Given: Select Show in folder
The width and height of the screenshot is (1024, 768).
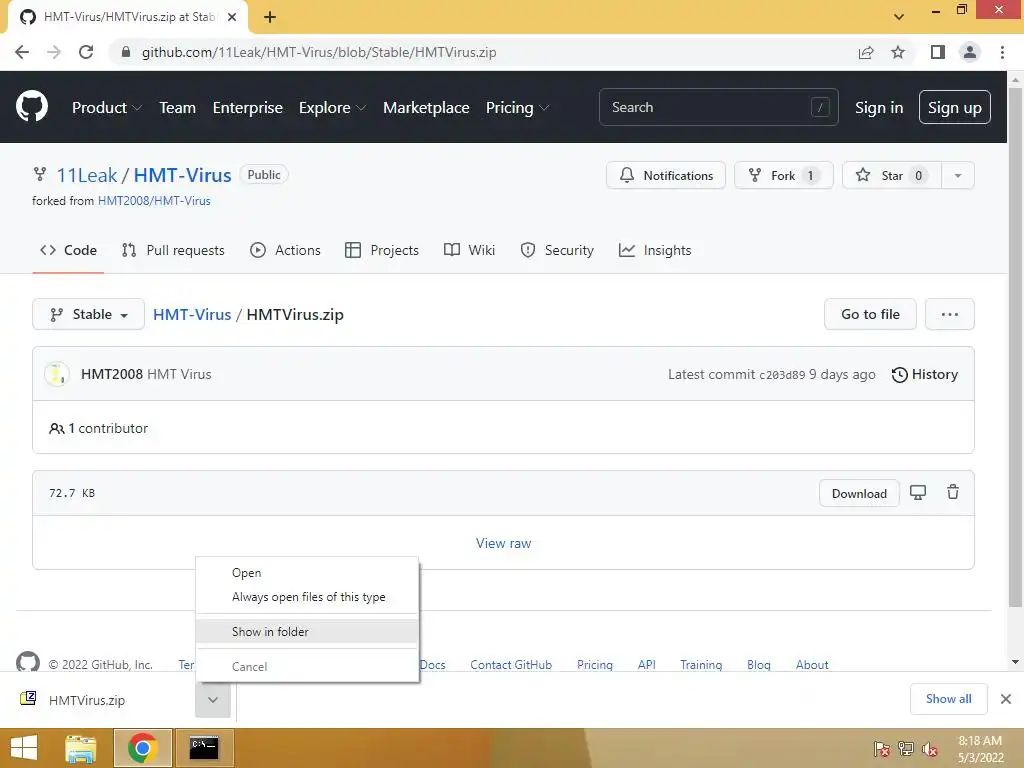Looking at the screenshot, I should (x=307, y=632).
